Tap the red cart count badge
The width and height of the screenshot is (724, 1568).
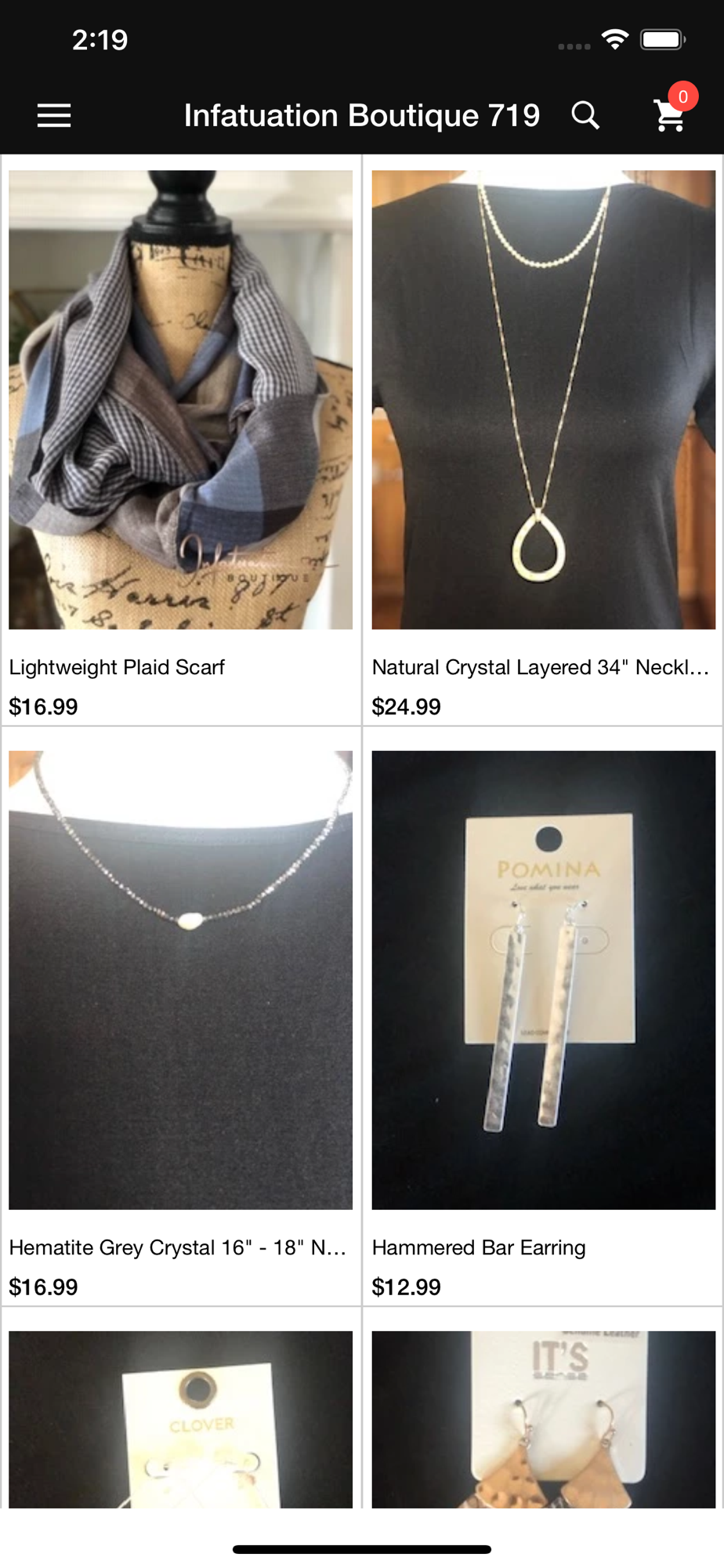click(x=683, y=96)
